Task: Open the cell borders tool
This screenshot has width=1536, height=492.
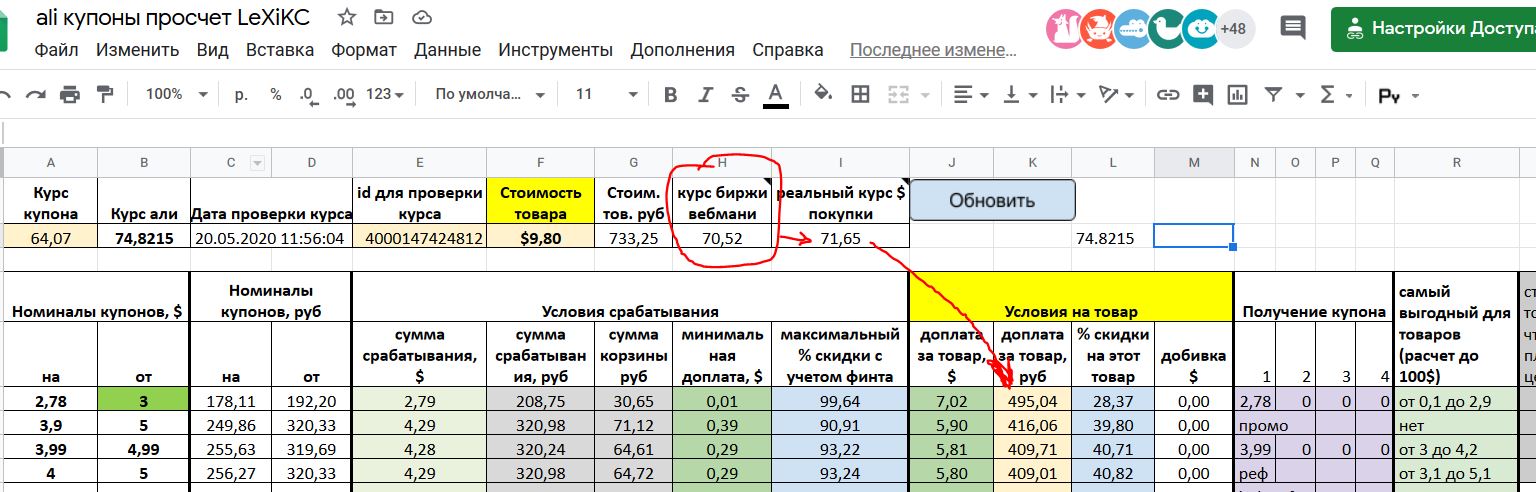Action: (860, 95)
